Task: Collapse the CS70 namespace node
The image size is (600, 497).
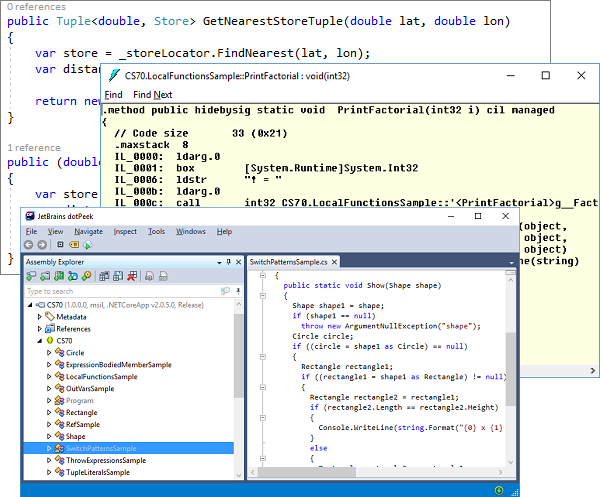Action: click(39, 341)
